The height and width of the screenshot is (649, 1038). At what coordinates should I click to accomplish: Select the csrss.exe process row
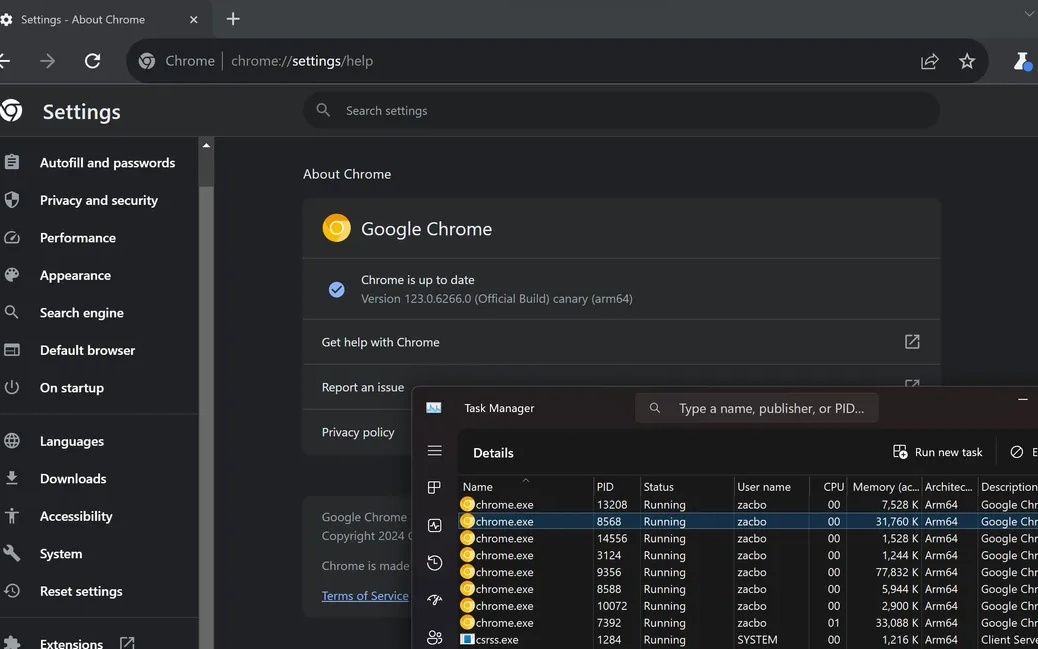coord(748,640)
